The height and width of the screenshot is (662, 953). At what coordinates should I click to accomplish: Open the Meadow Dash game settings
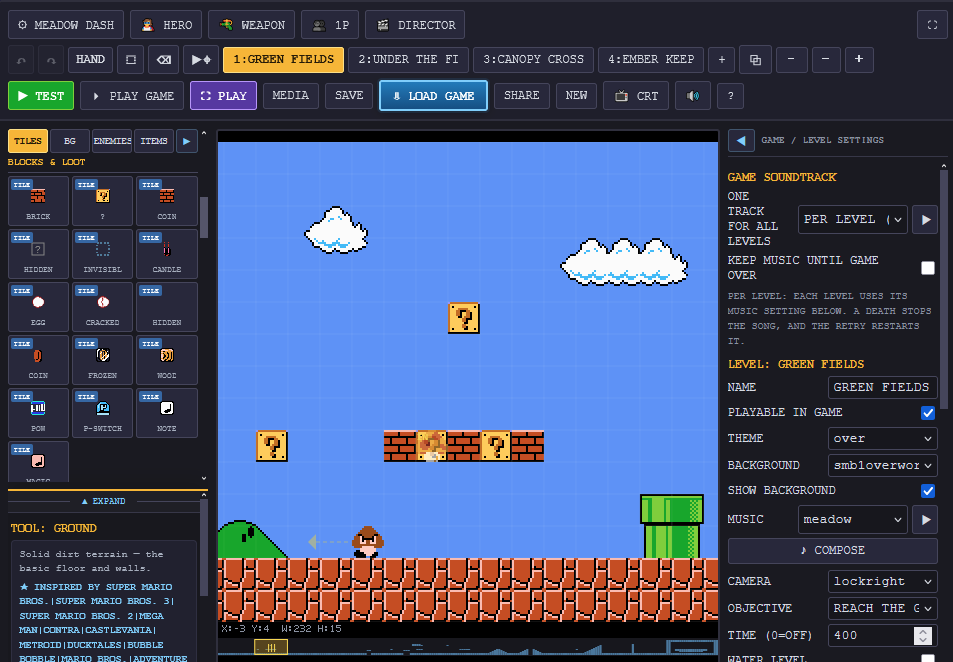click(66, 25)
